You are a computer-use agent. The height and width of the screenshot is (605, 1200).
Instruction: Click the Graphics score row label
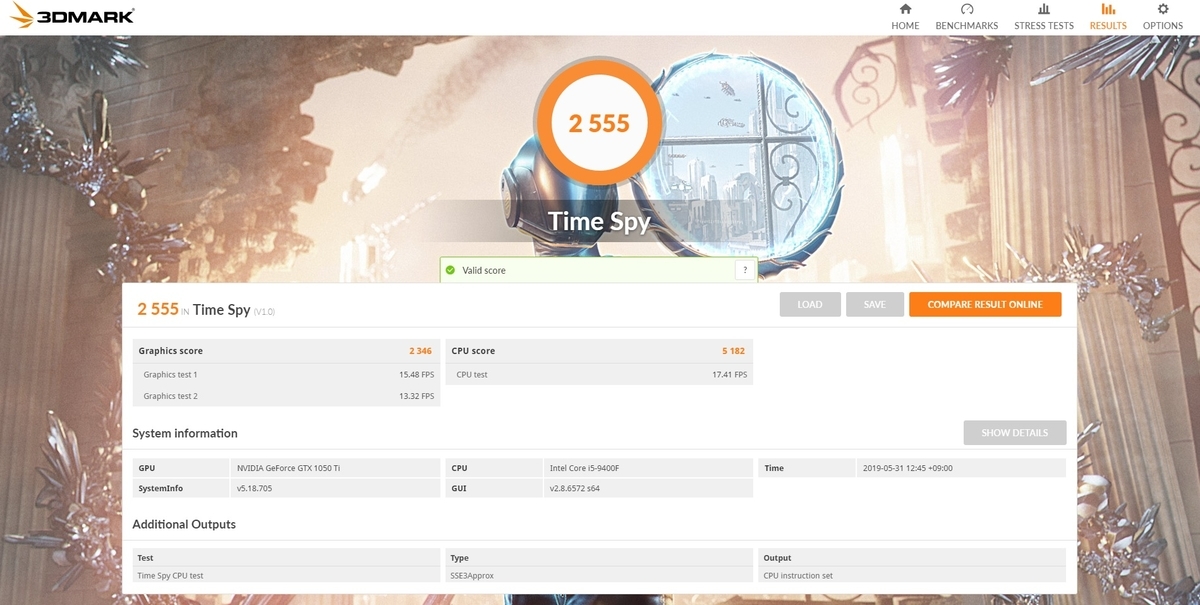171,351
